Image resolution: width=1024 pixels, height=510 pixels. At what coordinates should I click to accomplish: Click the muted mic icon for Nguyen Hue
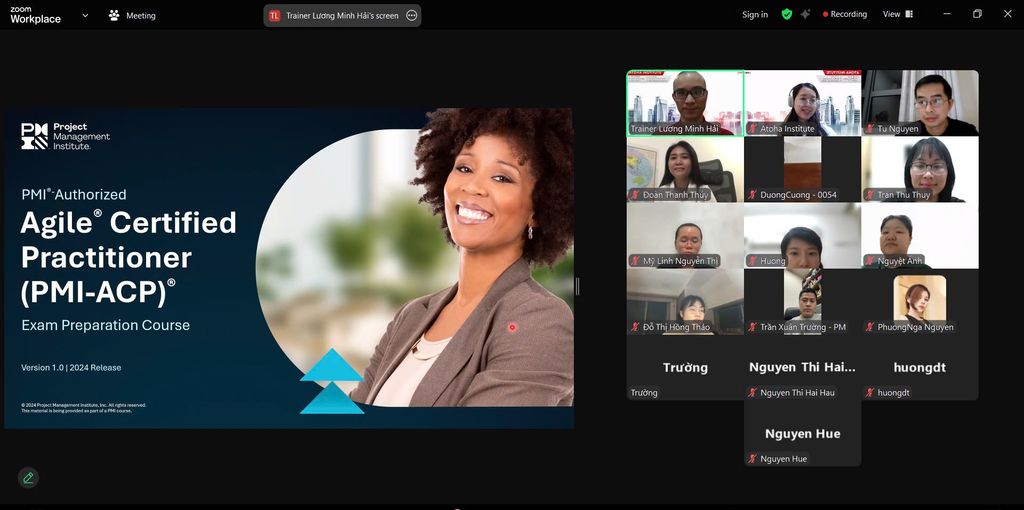(x=752, y=459)
